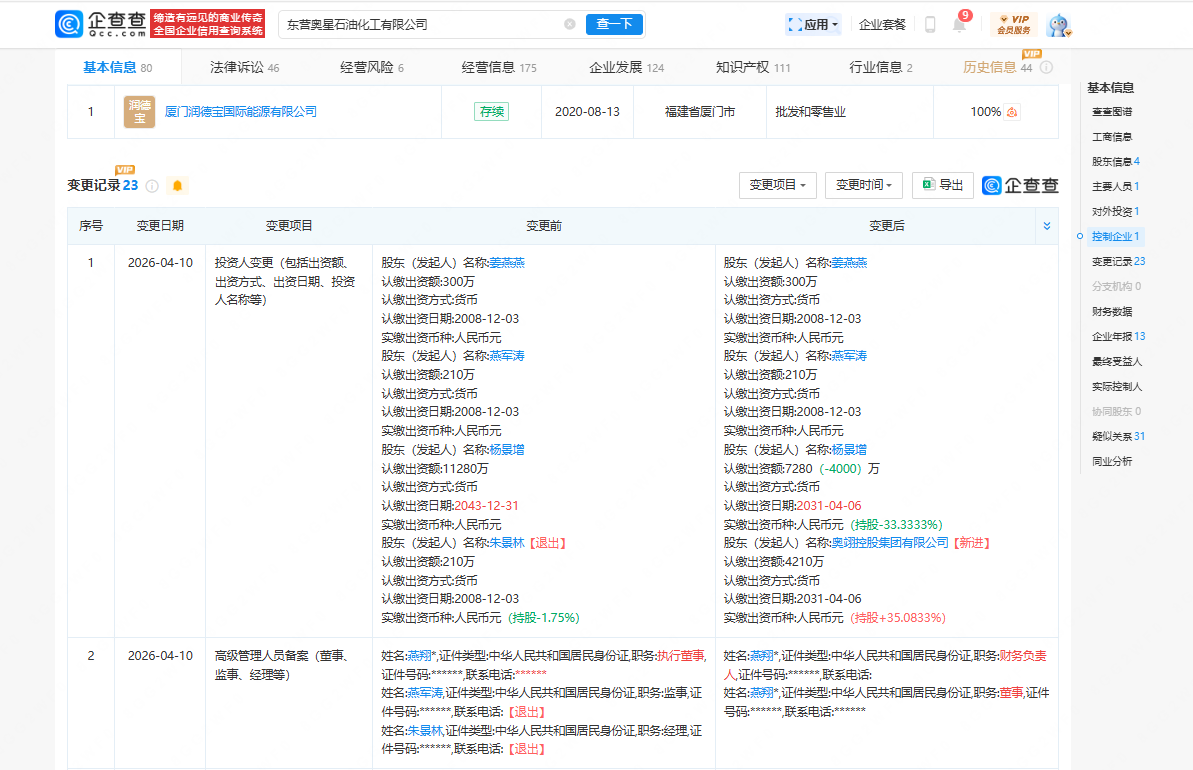Image resolution: width=1193 pixels, height=770 pixels.
Task: Switch to the 法律诉讼 tab
Action: [x=244, y=67]
